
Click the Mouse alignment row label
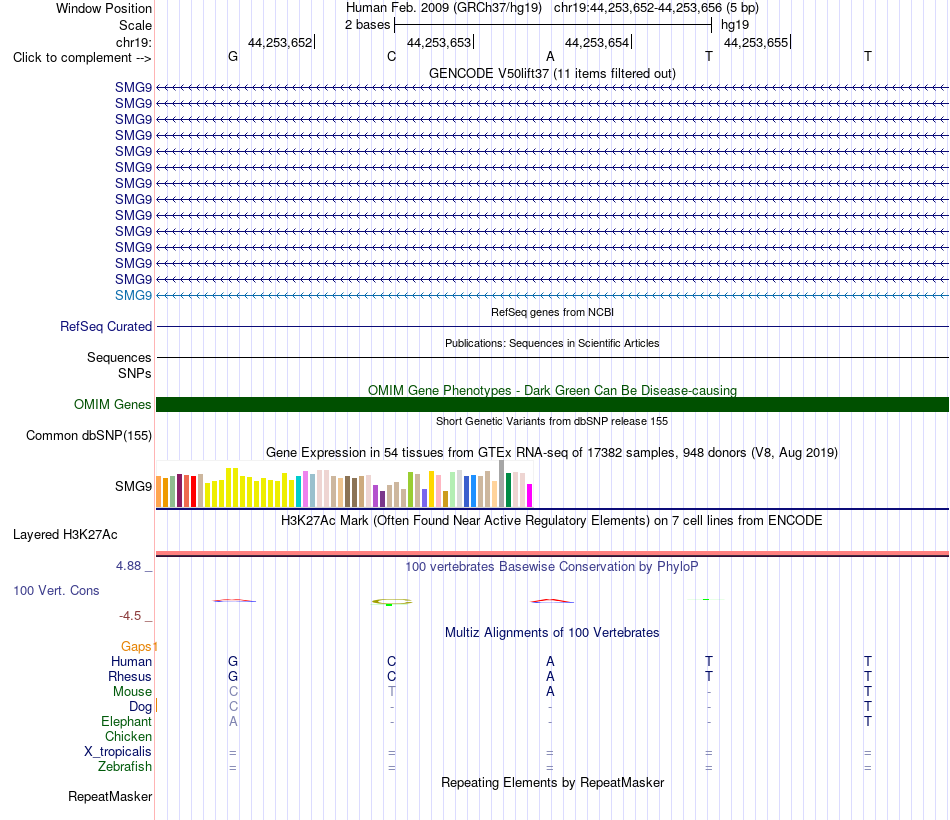click(x=132, y=692)
